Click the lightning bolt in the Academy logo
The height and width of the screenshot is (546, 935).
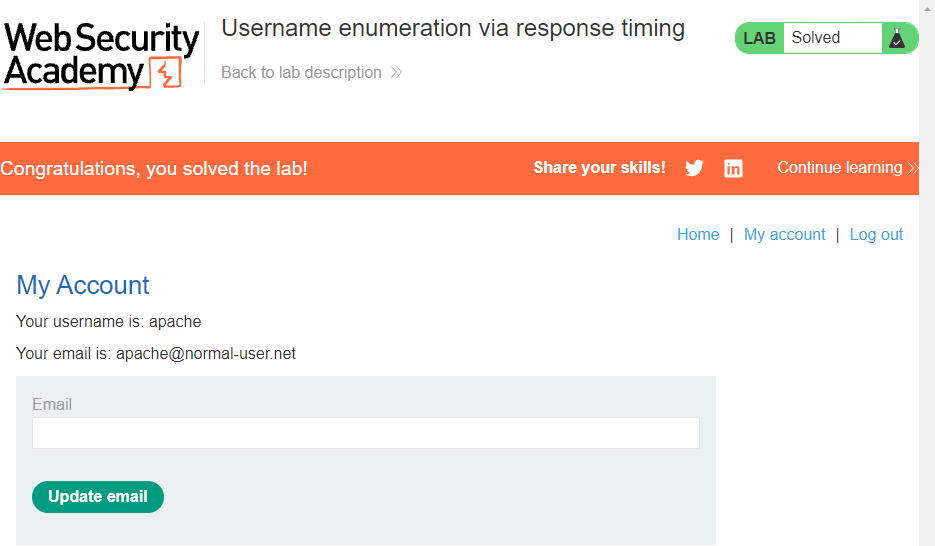click(x=165, y=73)
